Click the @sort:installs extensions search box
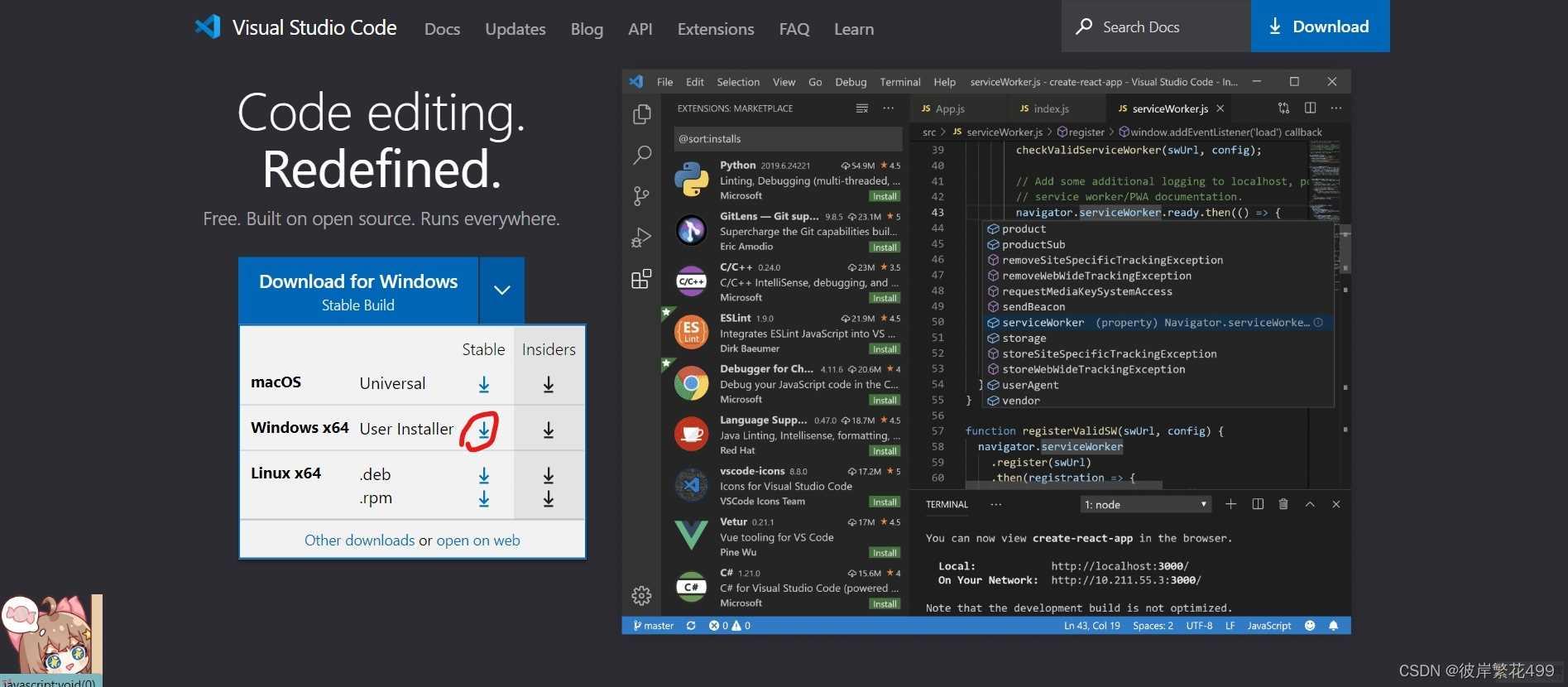 788,139
